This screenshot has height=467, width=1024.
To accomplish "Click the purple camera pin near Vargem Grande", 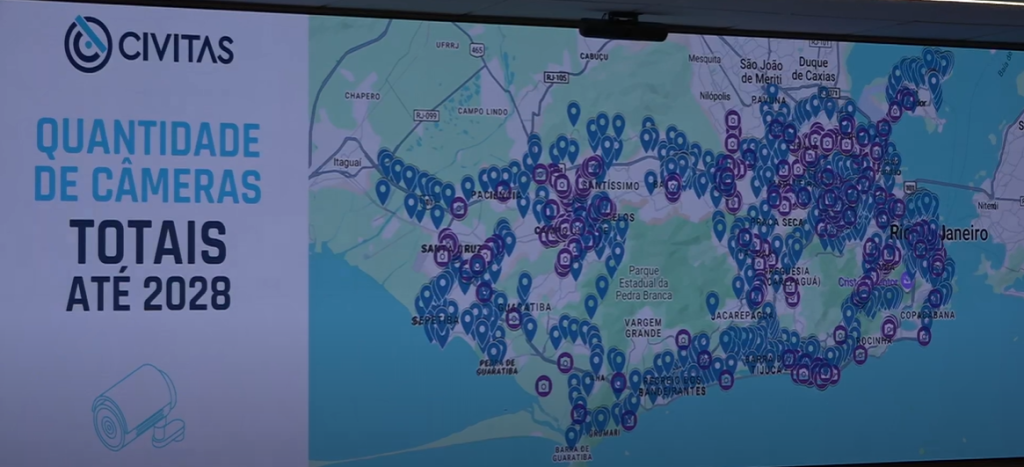I will pos(683,340).
